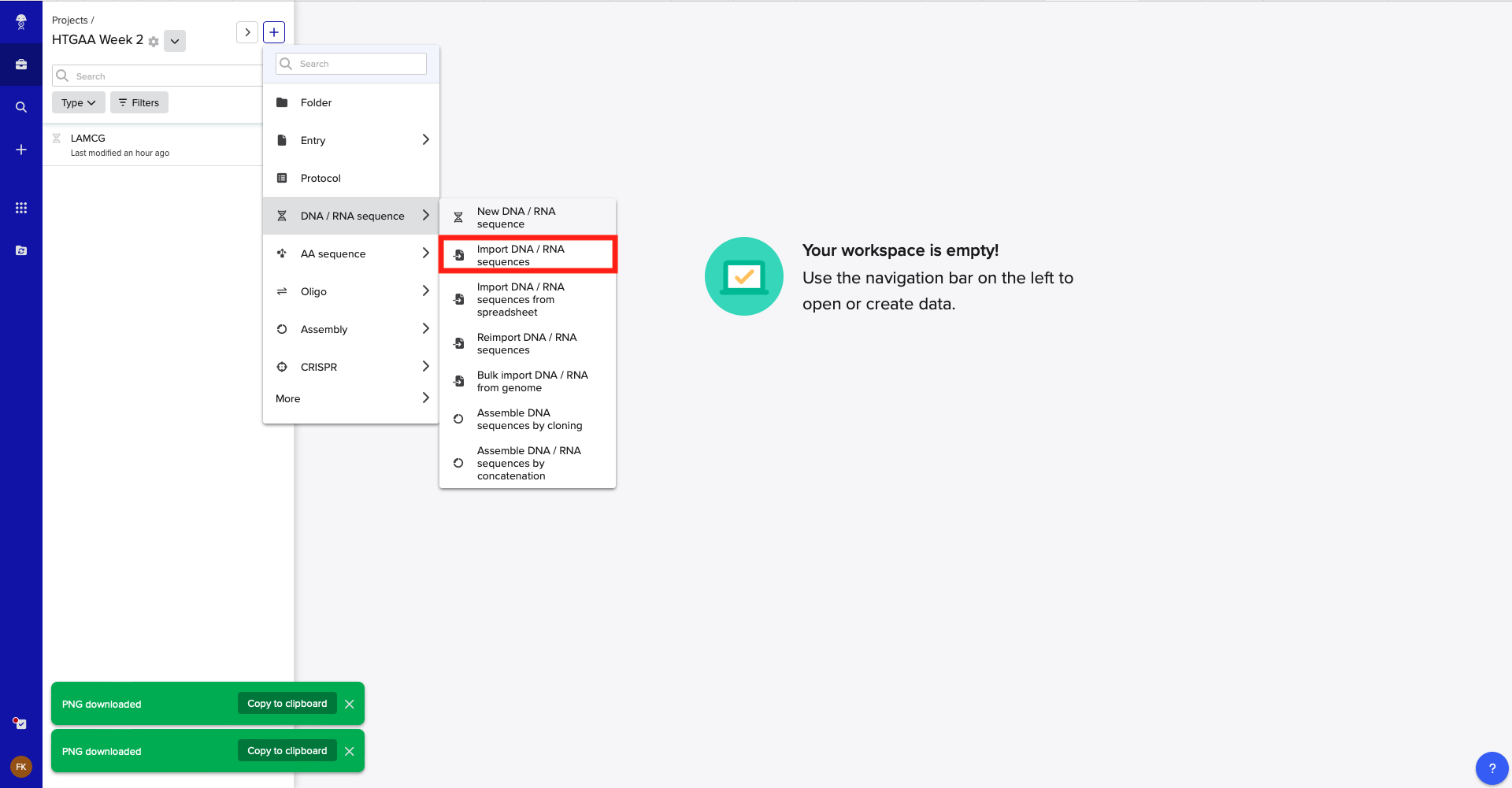This screenshot has width=1512, height=788.
Task: Click the Filters button
Action: click(139, 103)
